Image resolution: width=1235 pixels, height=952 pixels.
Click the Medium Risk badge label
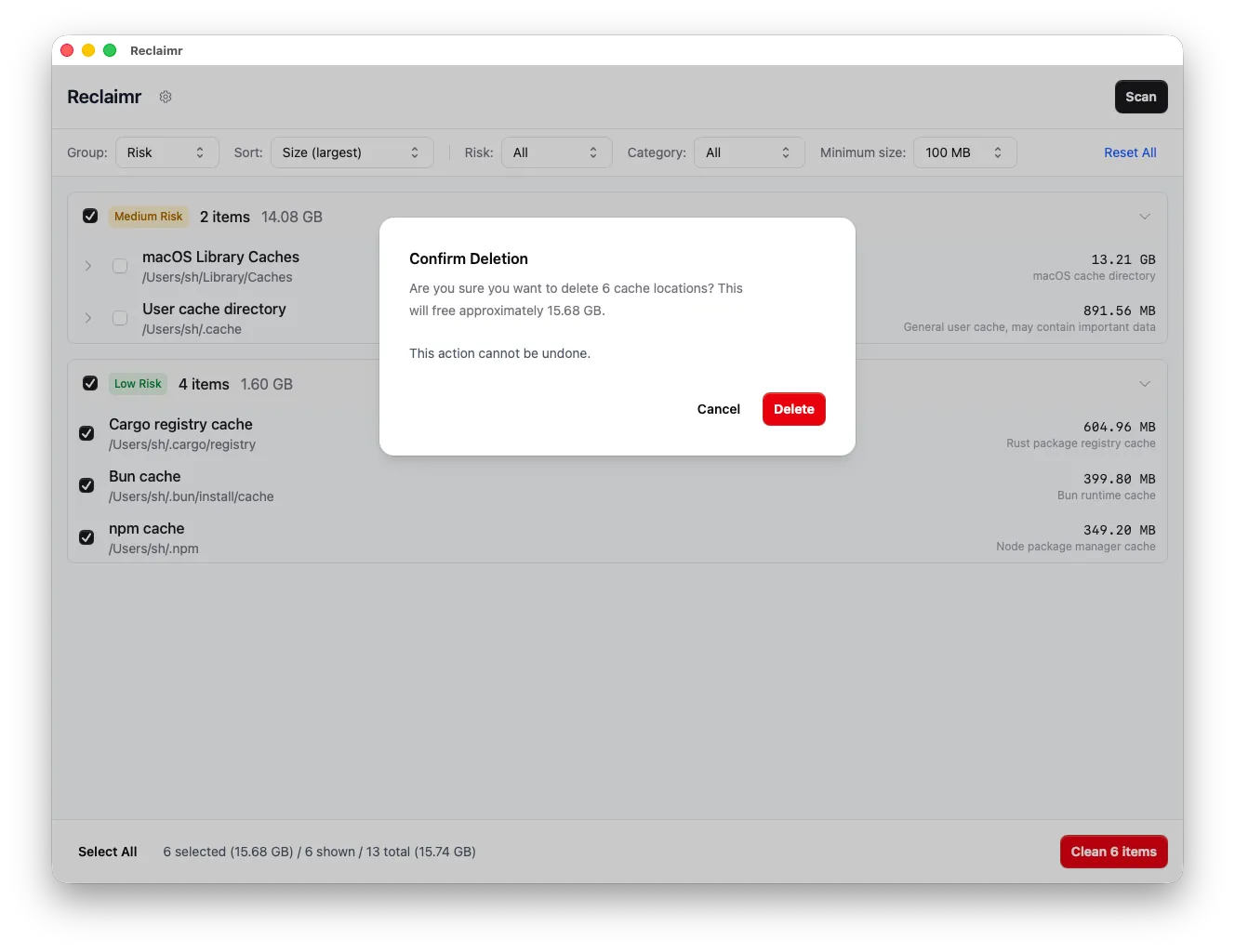pos(148,217)
